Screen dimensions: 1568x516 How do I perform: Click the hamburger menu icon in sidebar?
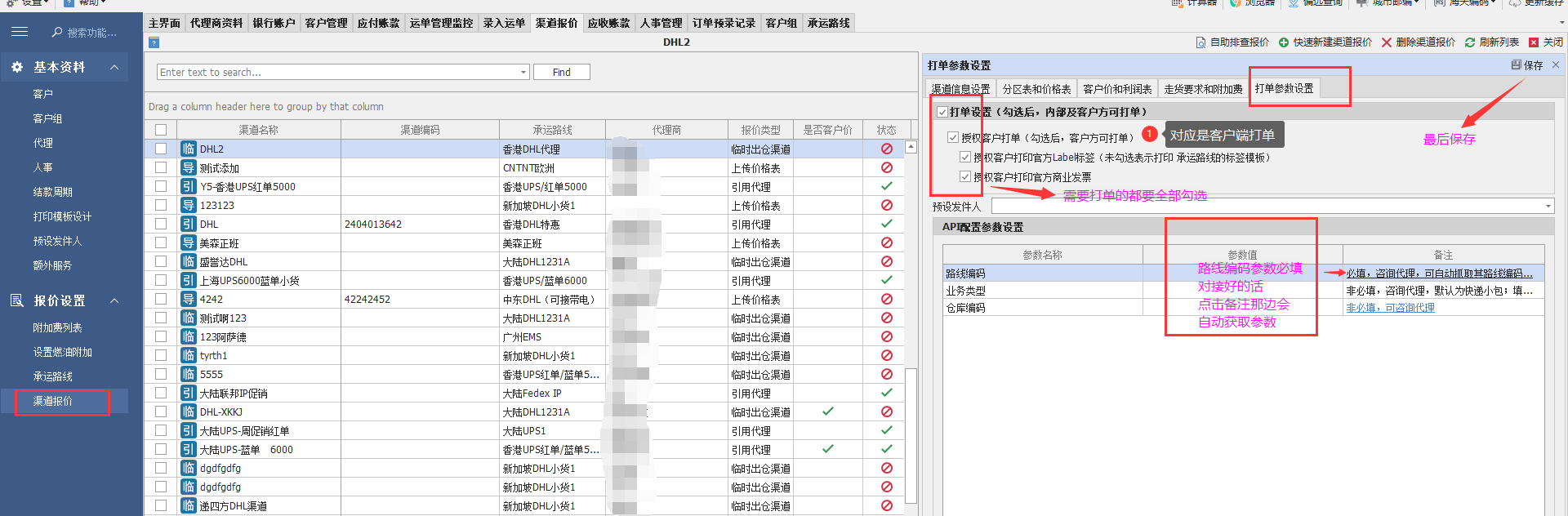[20, 32]
